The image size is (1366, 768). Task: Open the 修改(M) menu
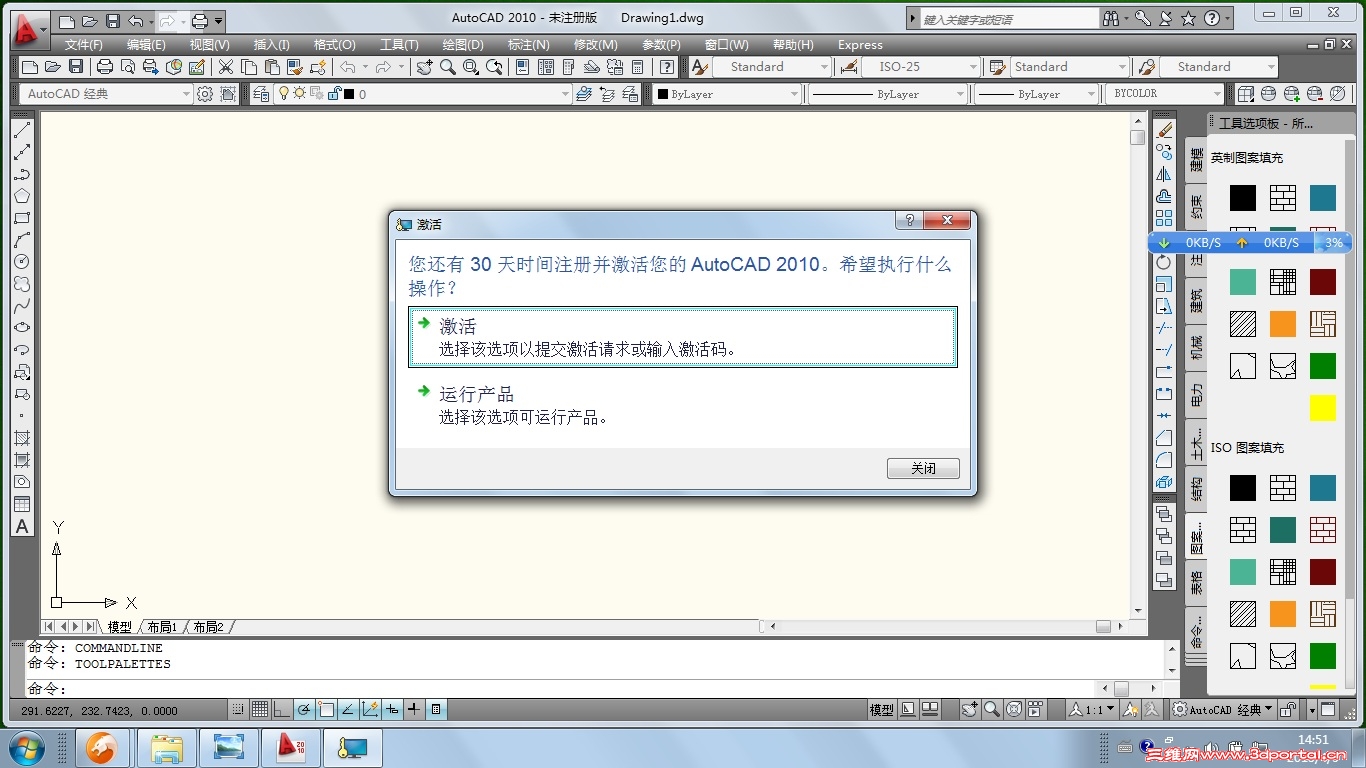click(596, 45)
